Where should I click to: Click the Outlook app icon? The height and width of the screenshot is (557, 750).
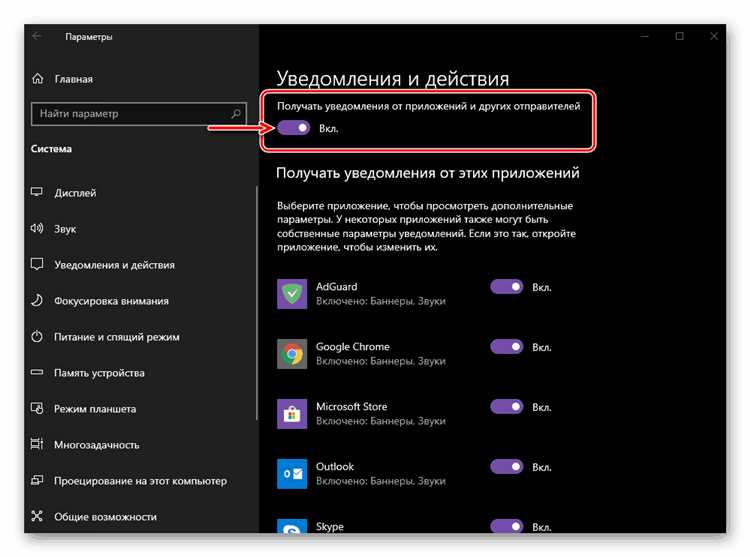pos(293,473)
